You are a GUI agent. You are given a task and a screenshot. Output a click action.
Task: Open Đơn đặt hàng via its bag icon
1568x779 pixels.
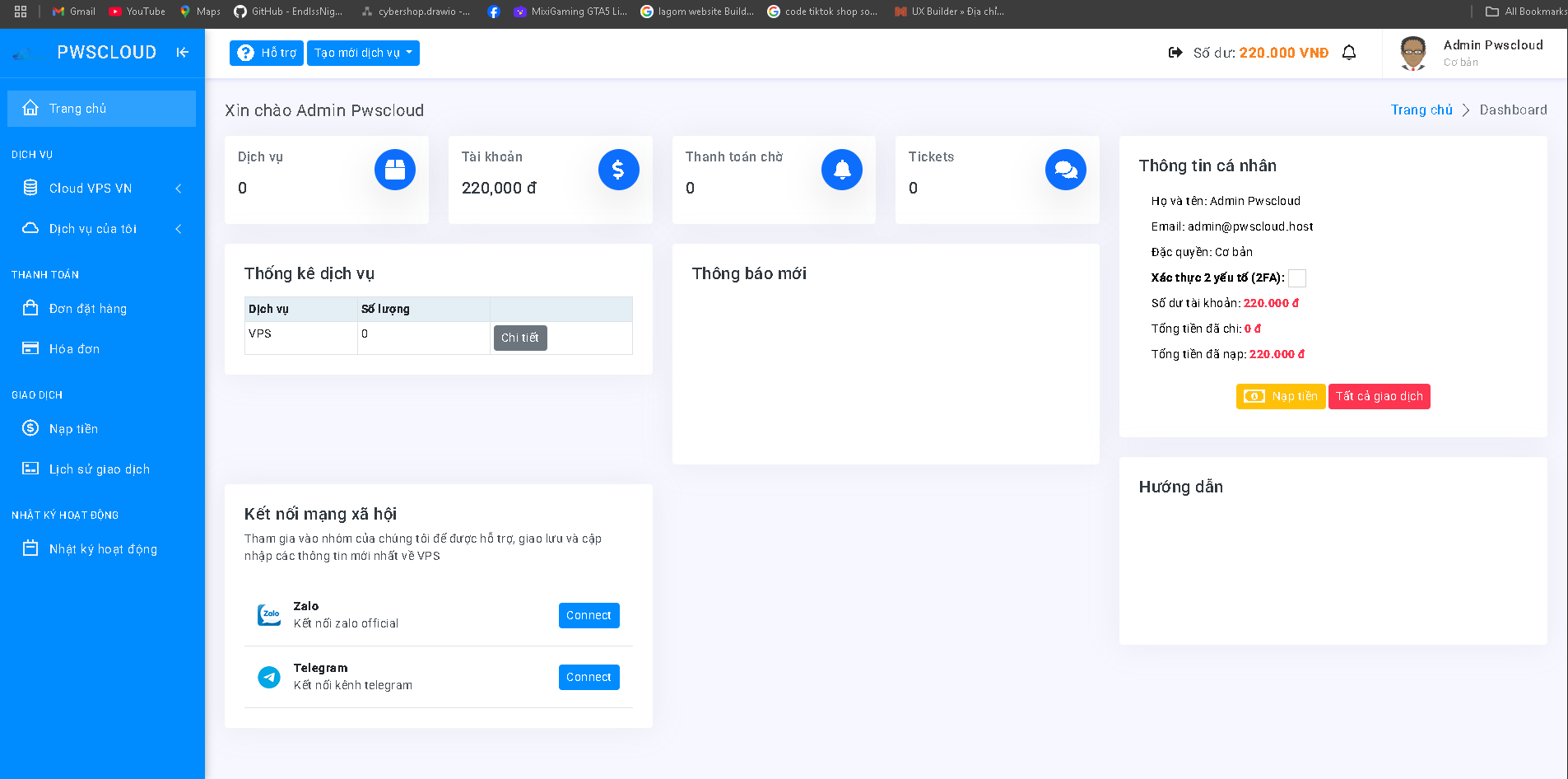30,308
